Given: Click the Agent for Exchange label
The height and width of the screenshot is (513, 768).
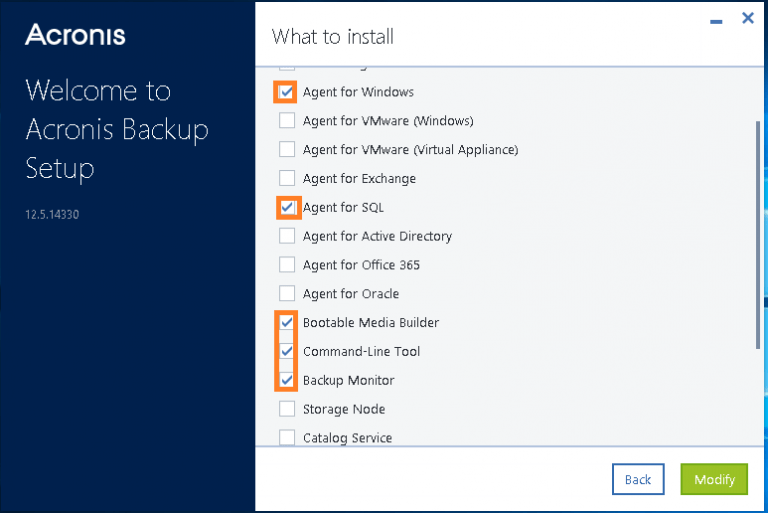Looking at the screenshot, I should 359,179.
